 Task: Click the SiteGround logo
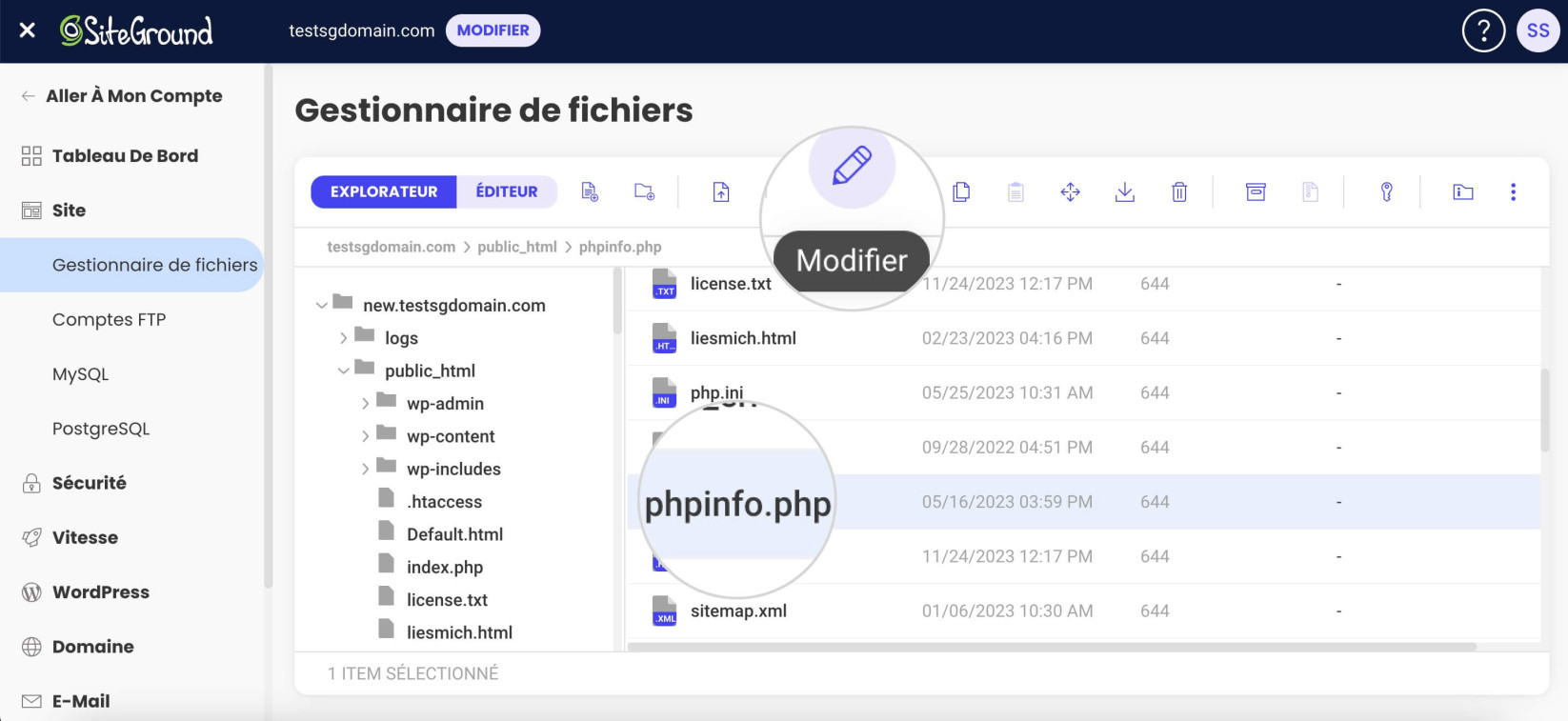pyautogui.click(x=136, y=31)
